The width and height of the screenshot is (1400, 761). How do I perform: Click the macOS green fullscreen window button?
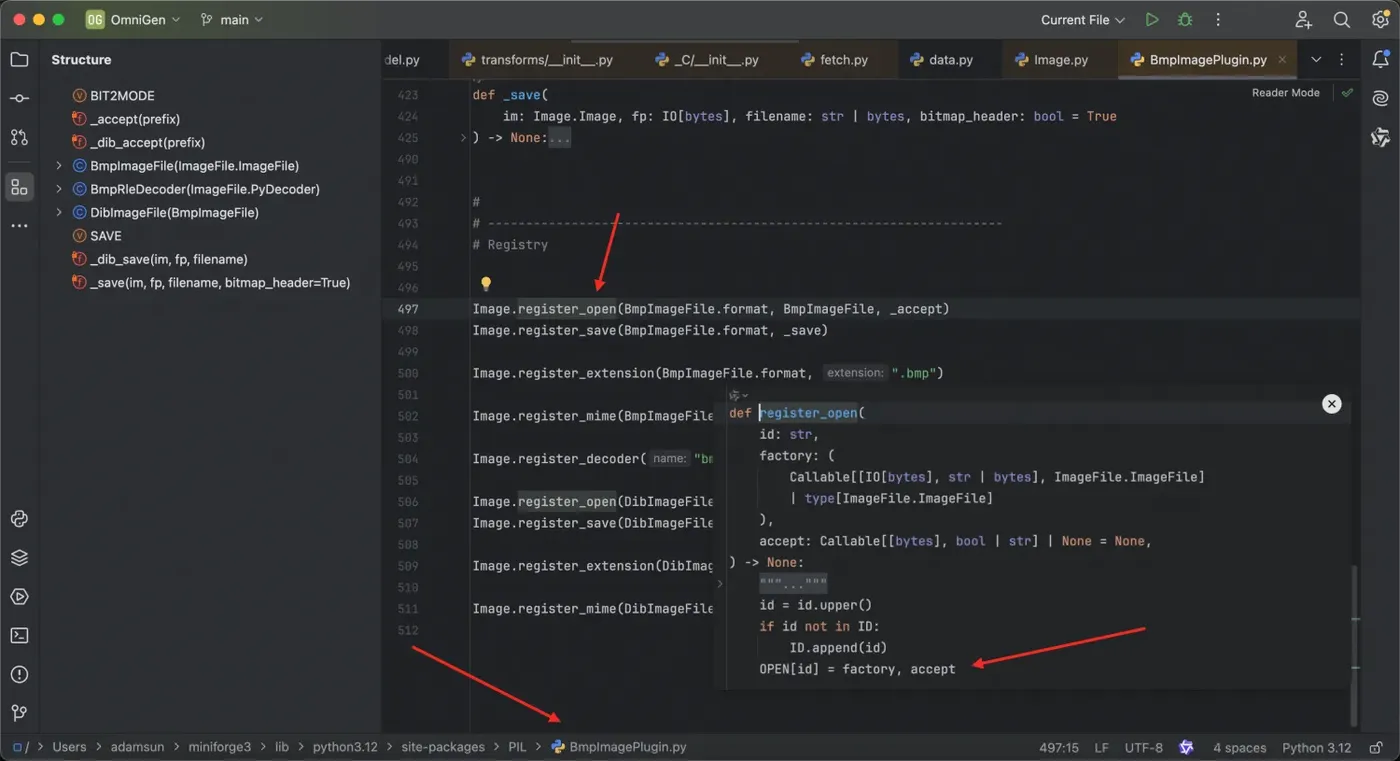58,20
